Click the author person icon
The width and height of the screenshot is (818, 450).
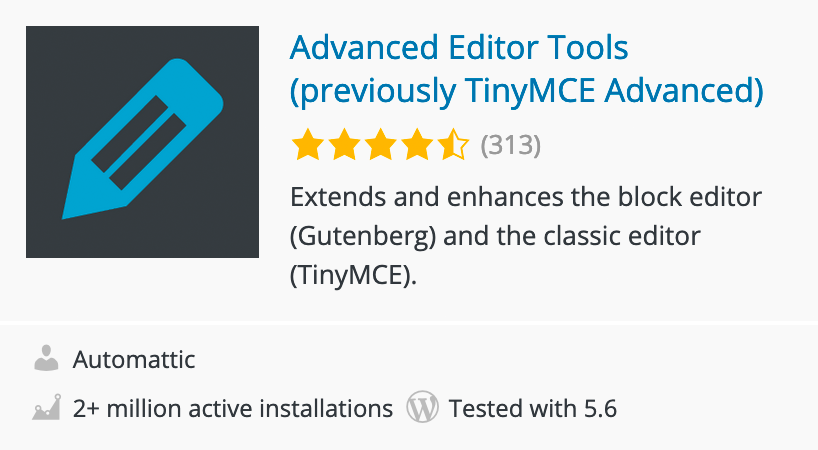[x=46, y=358]
